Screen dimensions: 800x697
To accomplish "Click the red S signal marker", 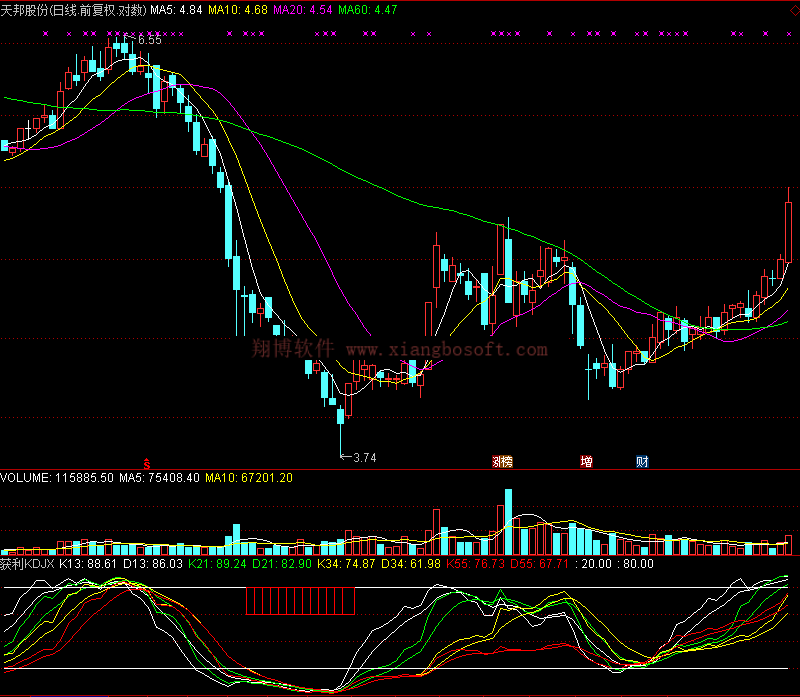I will (x=147, y=464).
